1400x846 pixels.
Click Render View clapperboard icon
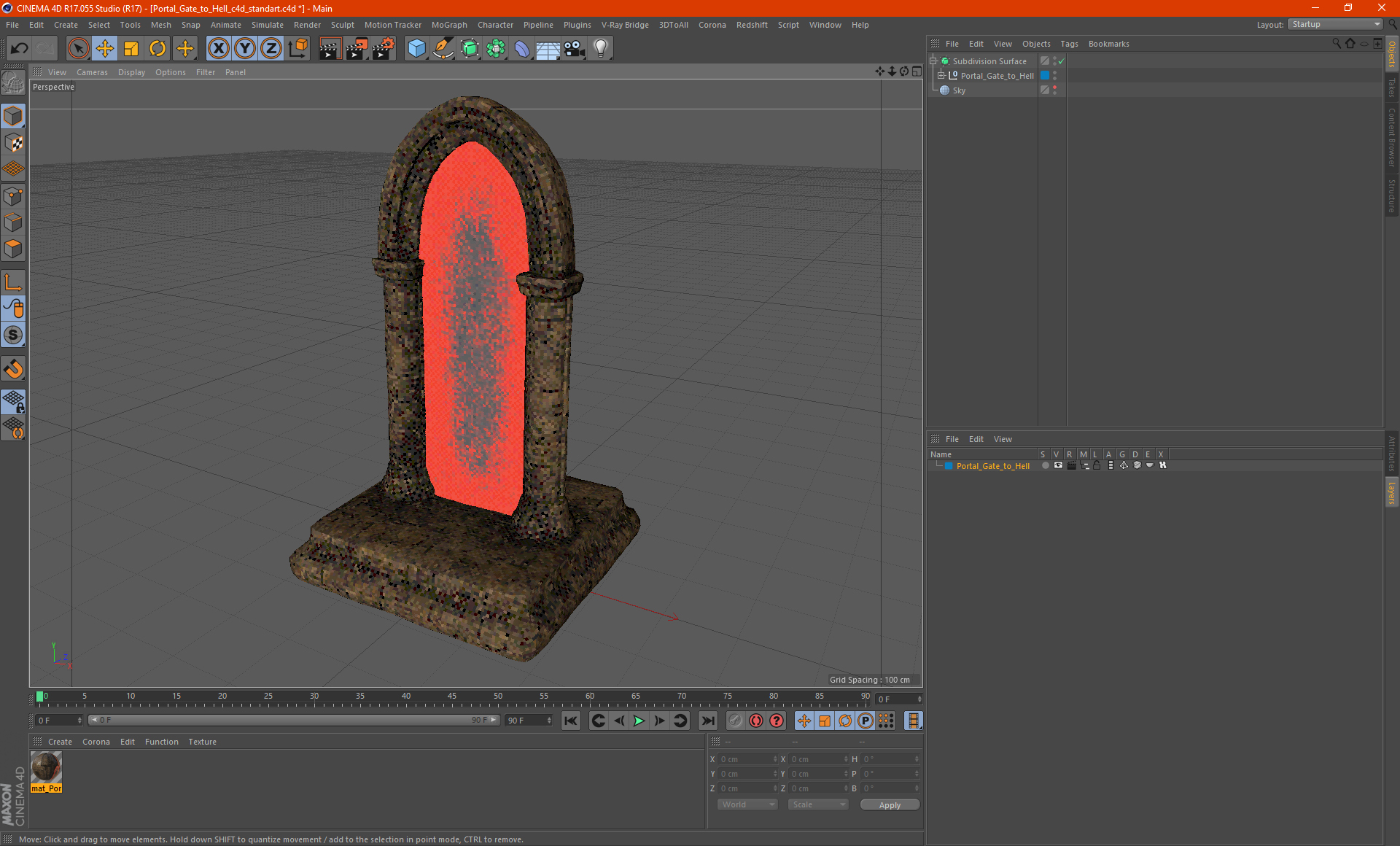click(330, 49)
